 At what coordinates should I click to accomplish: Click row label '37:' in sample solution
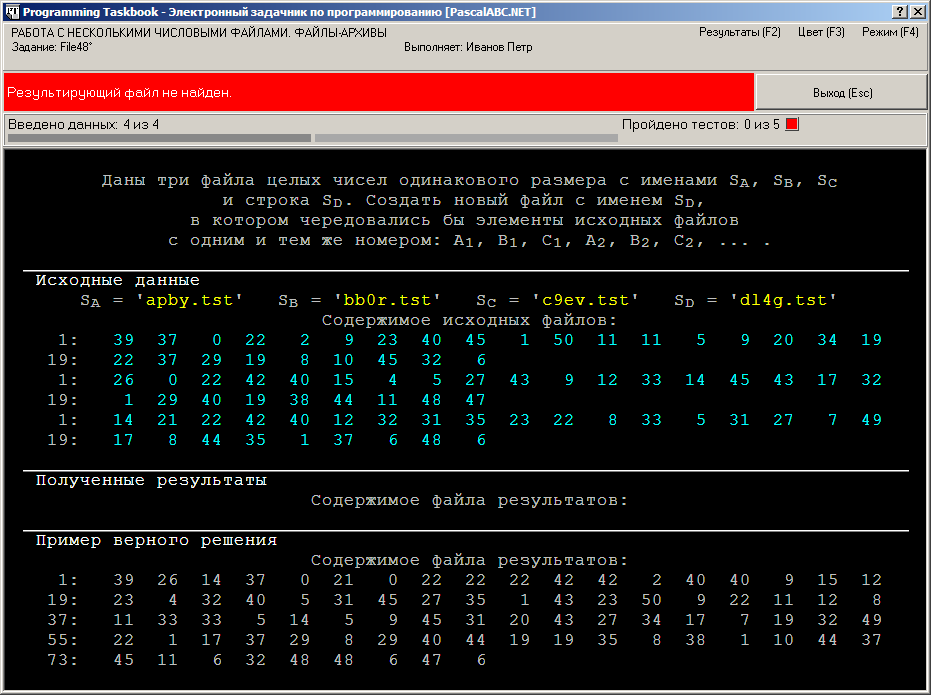tap(63, 620)
